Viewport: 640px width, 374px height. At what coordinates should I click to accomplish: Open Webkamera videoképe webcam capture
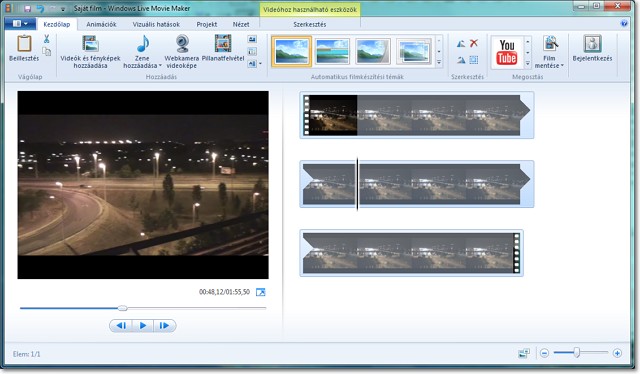[x=182, y=52]
